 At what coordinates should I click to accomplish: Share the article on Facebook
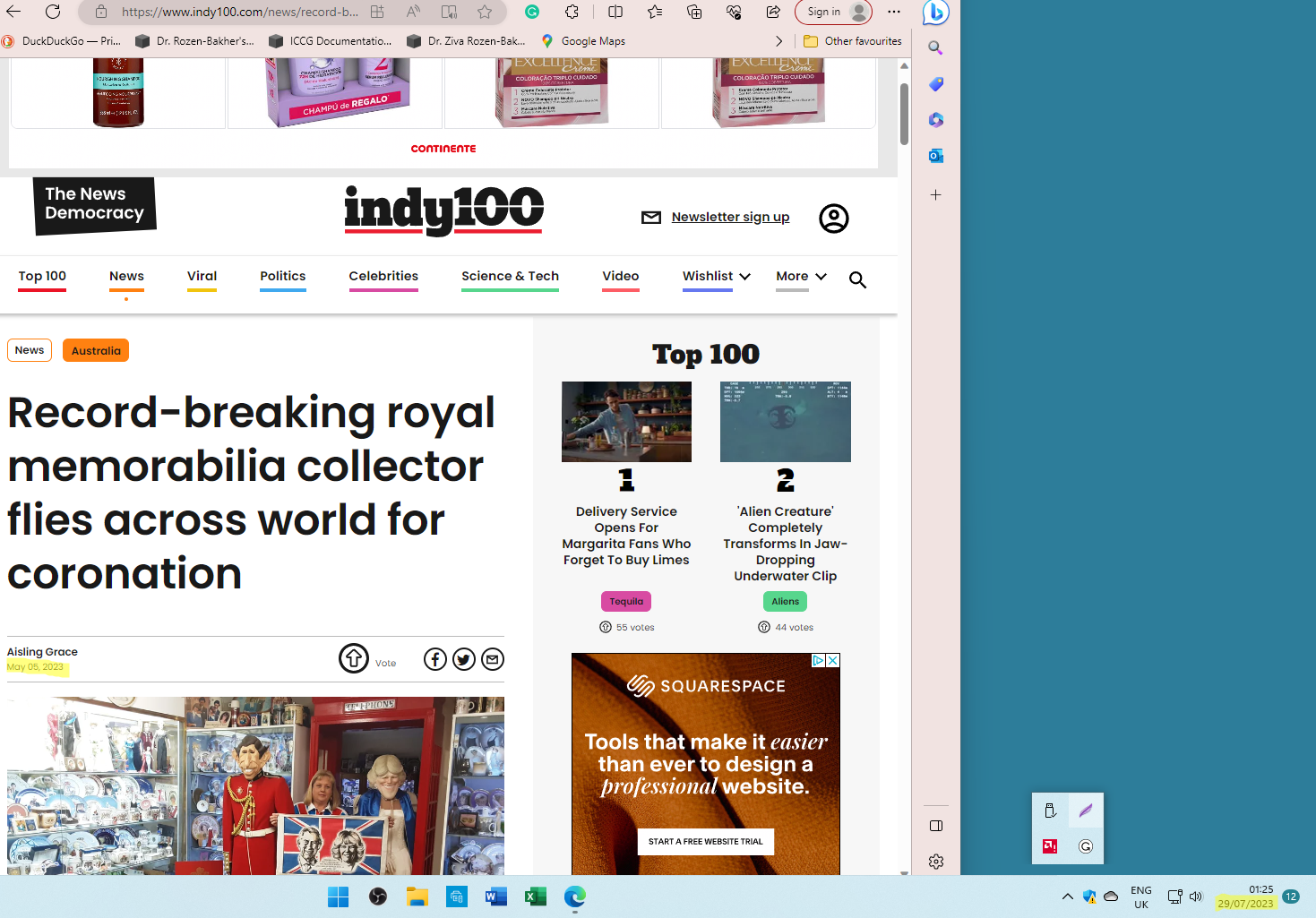[435, 659]
